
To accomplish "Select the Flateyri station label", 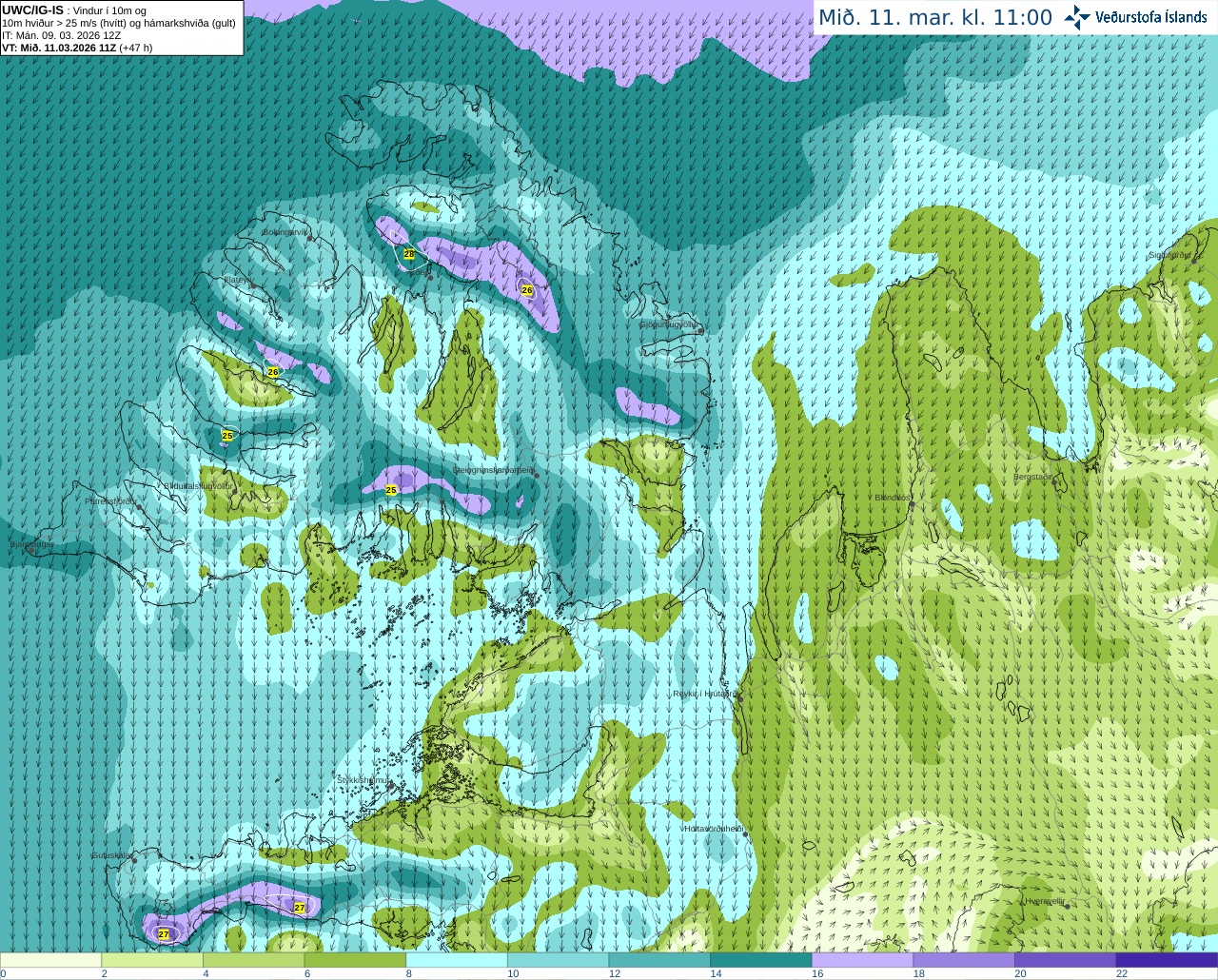I will coord(238,280).
